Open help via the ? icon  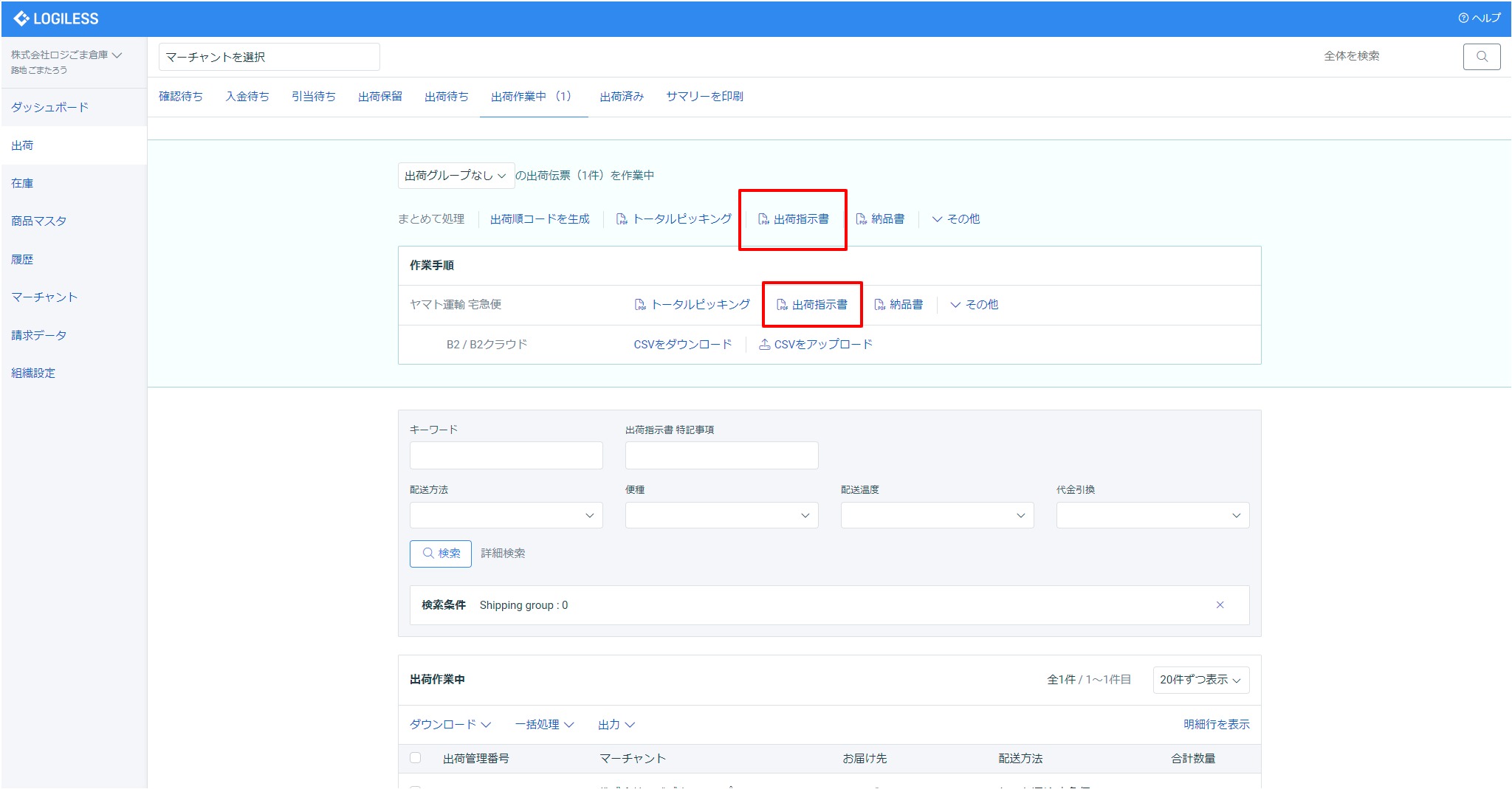(1464, 18)
